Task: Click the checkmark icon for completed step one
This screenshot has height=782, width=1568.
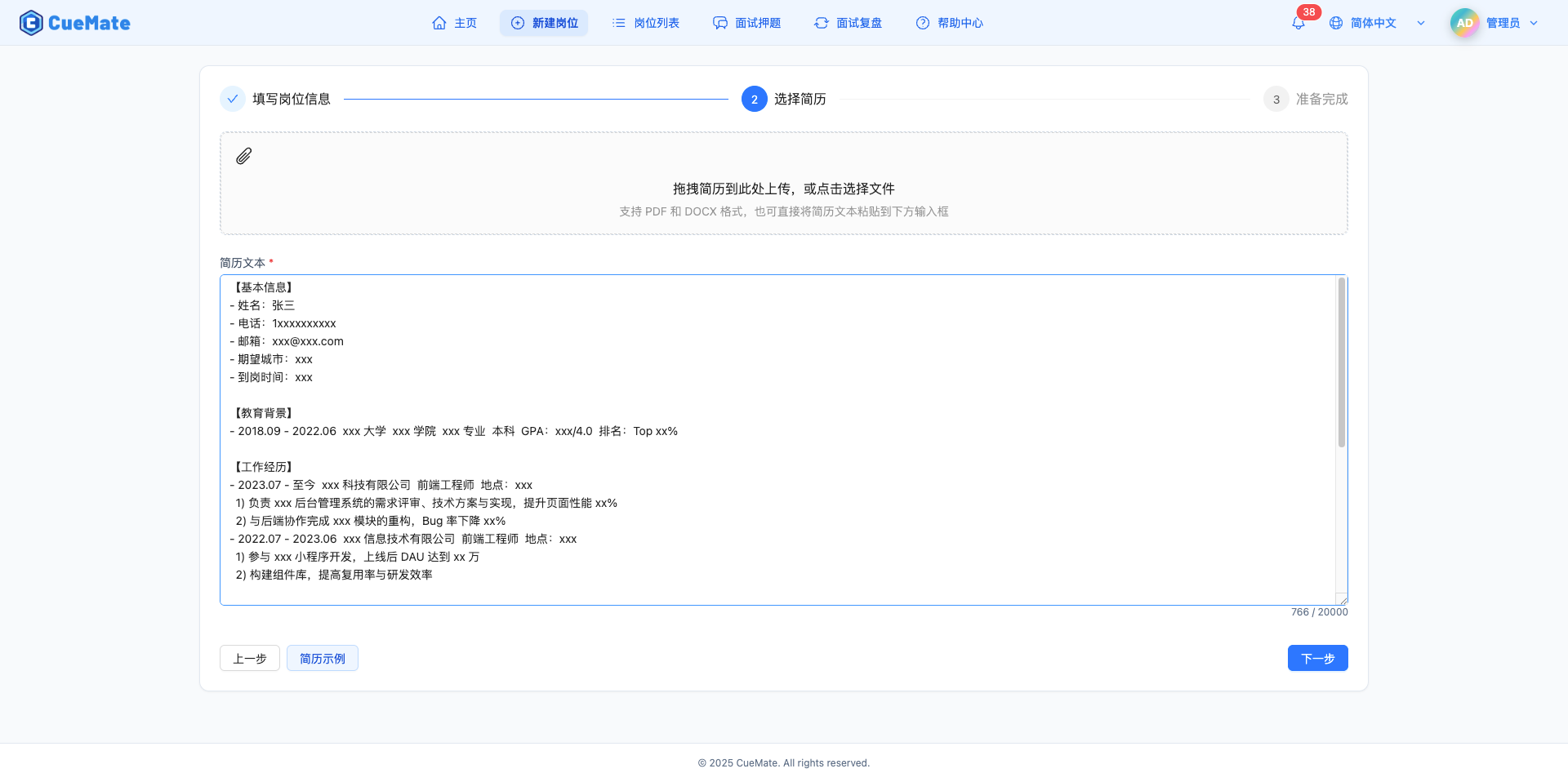Action: point(233,99)
